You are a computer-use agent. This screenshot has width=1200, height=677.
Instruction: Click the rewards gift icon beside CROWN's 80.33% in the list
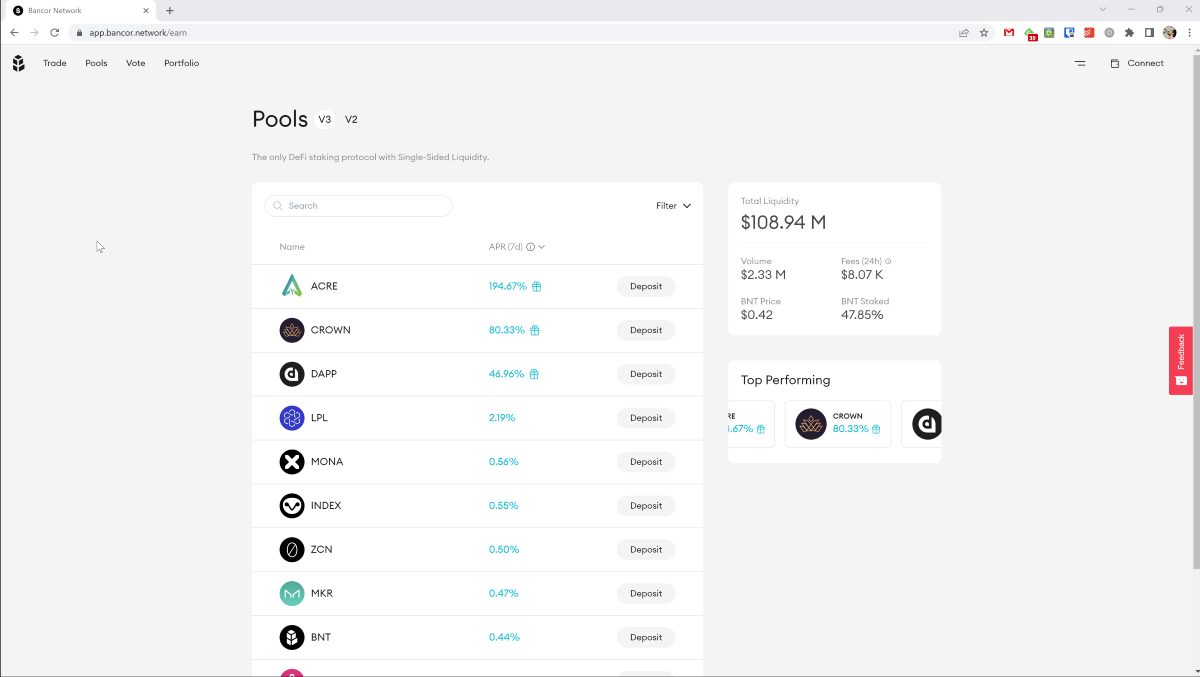pyautogui.click(x=534, y=330)
